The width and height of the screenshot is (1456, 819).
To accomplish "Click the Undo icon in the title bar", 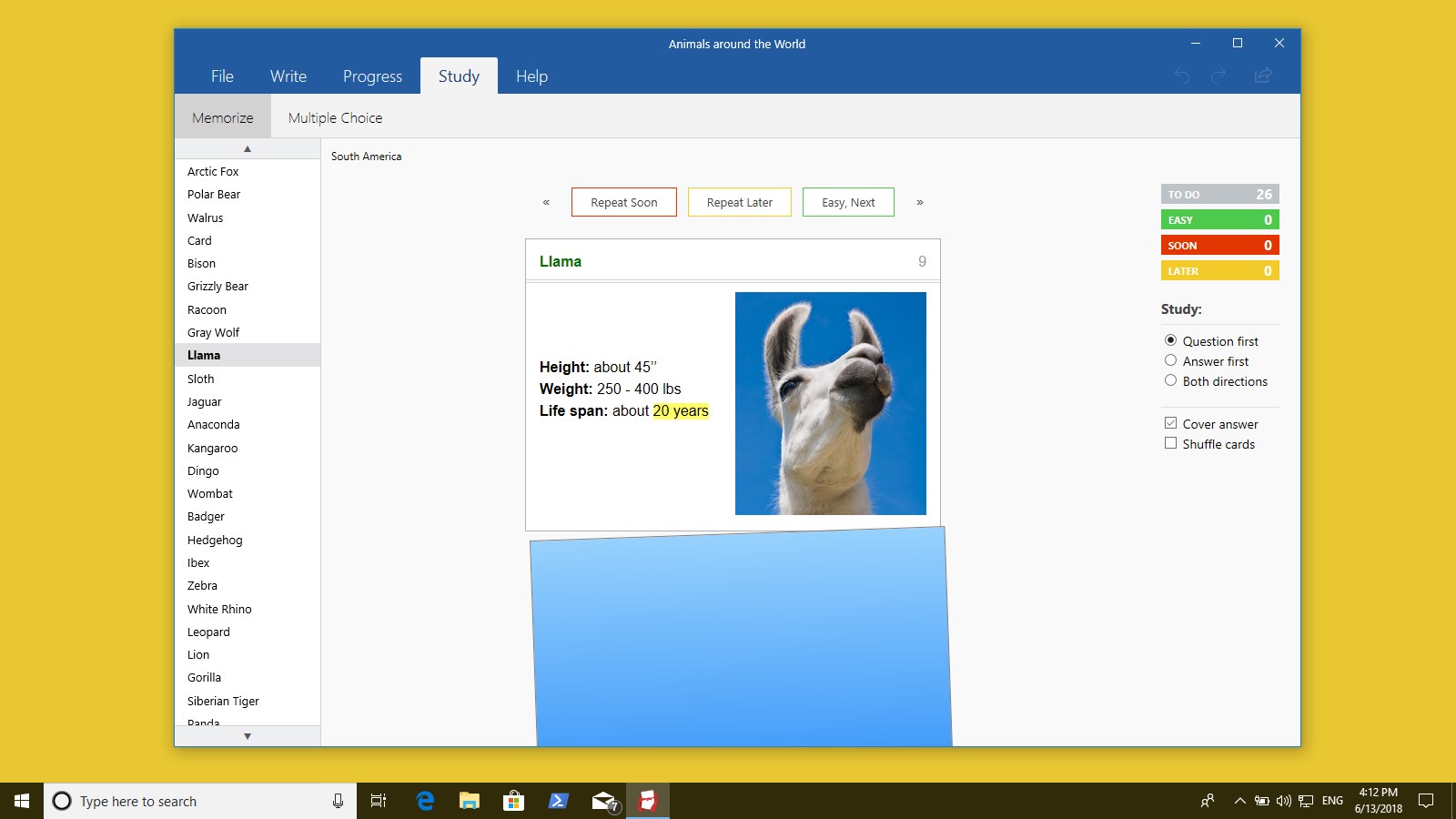I will click(x=1181, y=76).
